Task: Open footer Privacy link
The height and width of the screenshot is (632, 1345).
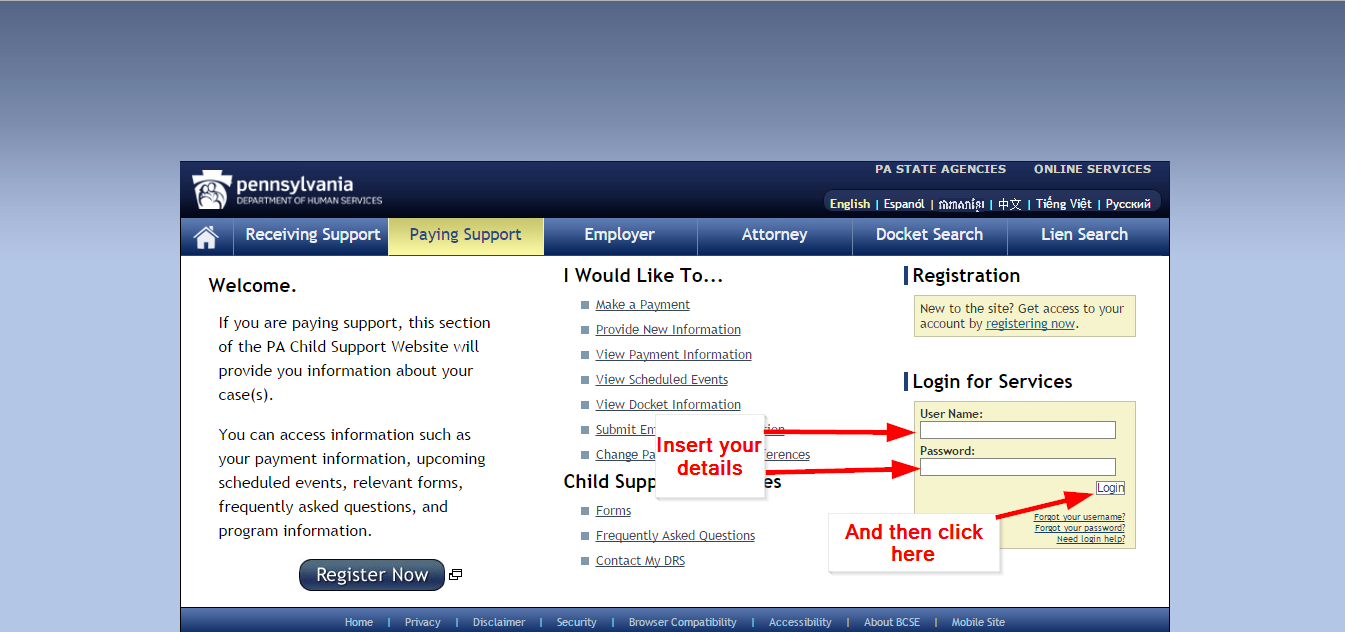Action: (422, 622)
